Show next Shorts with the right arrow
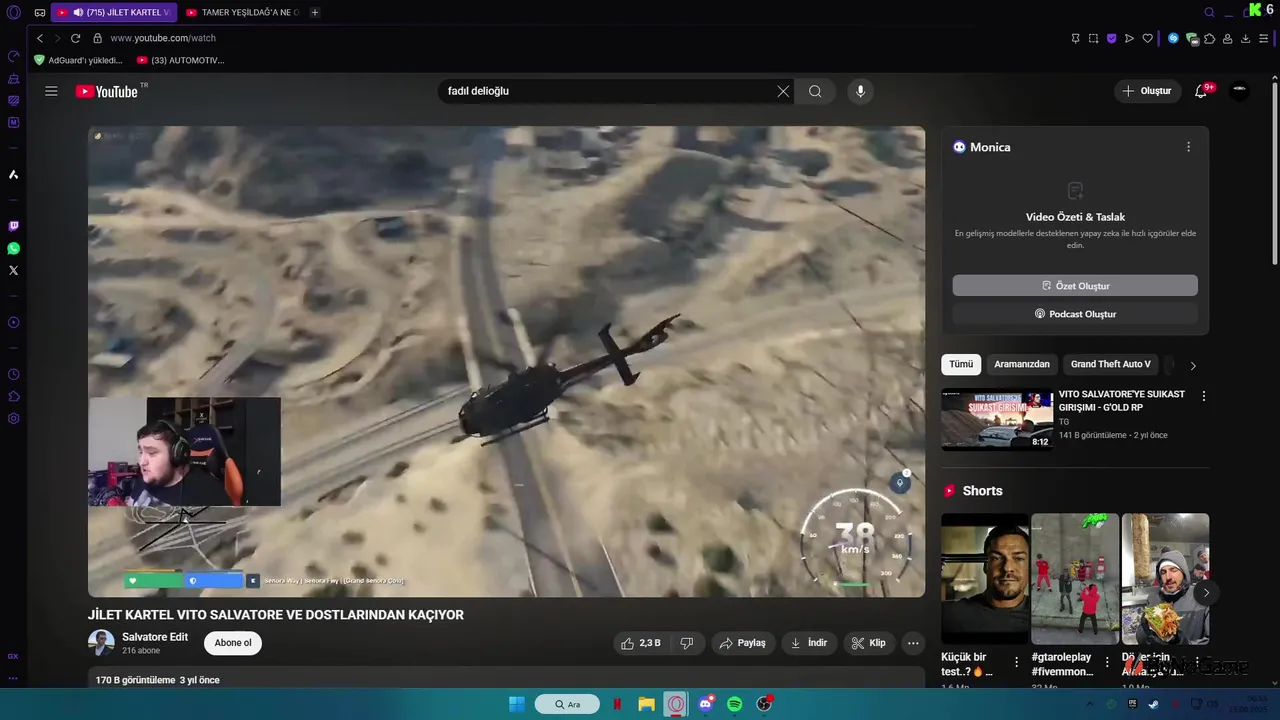The width and height of the screenshot is (1280, 720). [1206, 593]
